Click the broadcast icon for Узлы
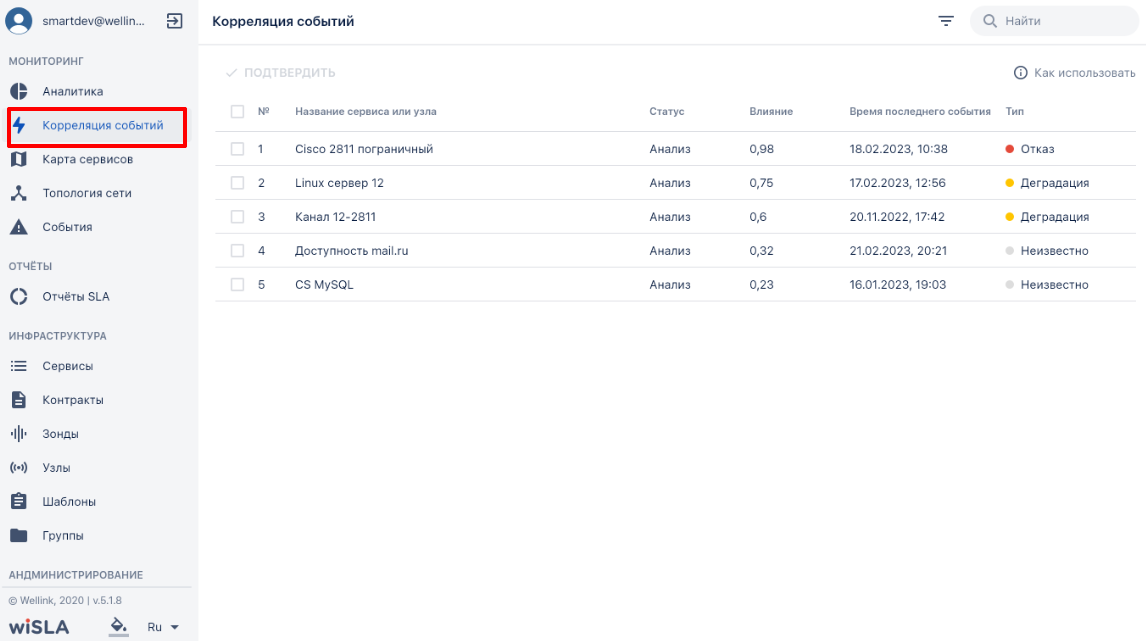This screenshot has height=641, width=1146. click(19, 468)
